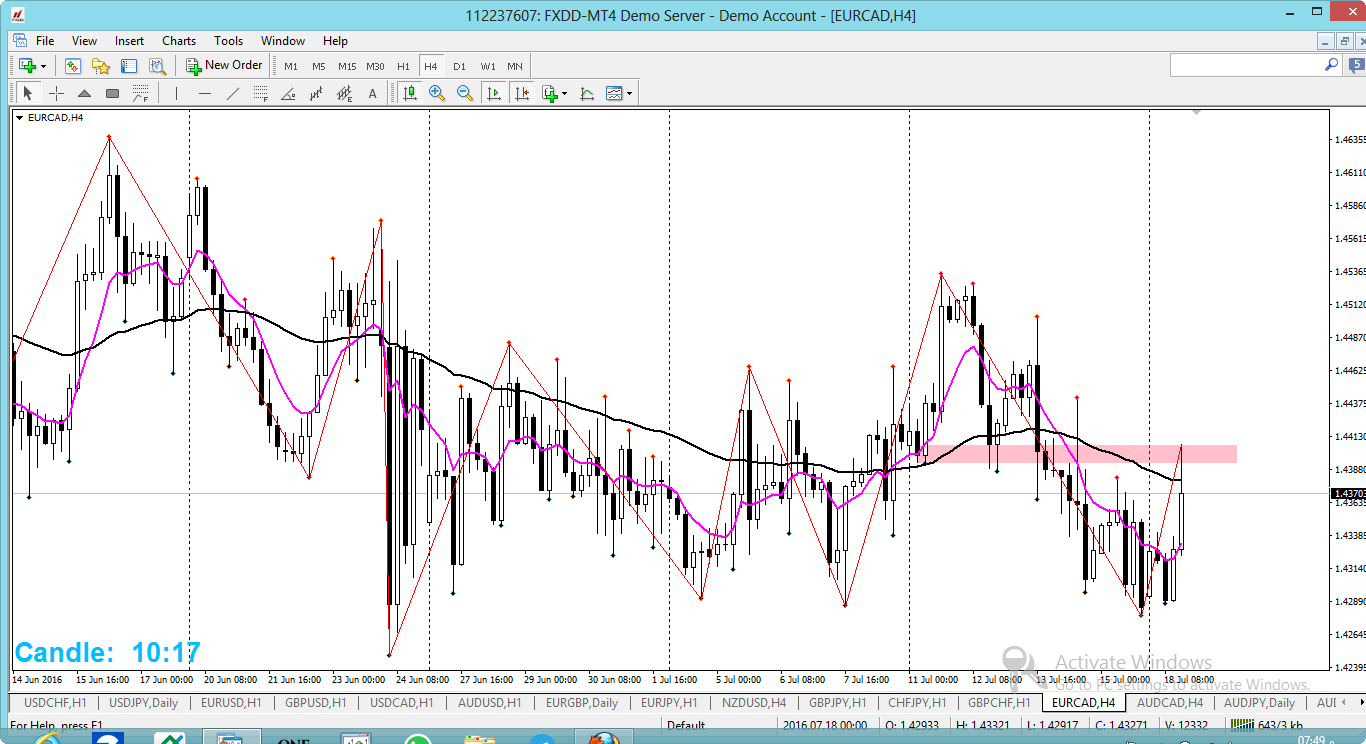Select the Fibonacci retracement tool
The height and width of the screenshot is (744, 1366).
click(261, 93)
